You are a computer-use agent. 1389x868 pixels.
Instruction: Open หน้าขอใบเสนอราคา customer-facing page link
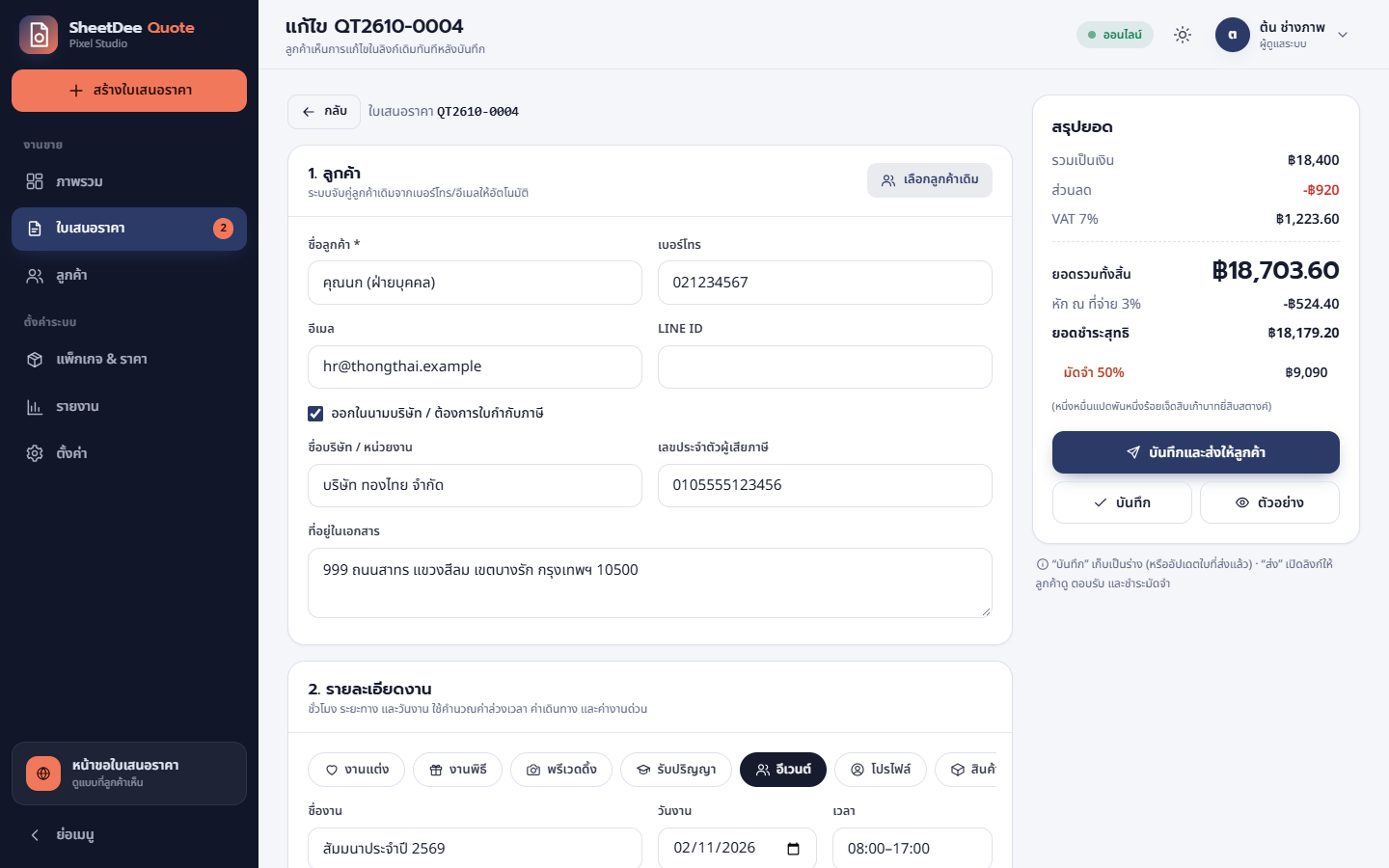(129, 773)
